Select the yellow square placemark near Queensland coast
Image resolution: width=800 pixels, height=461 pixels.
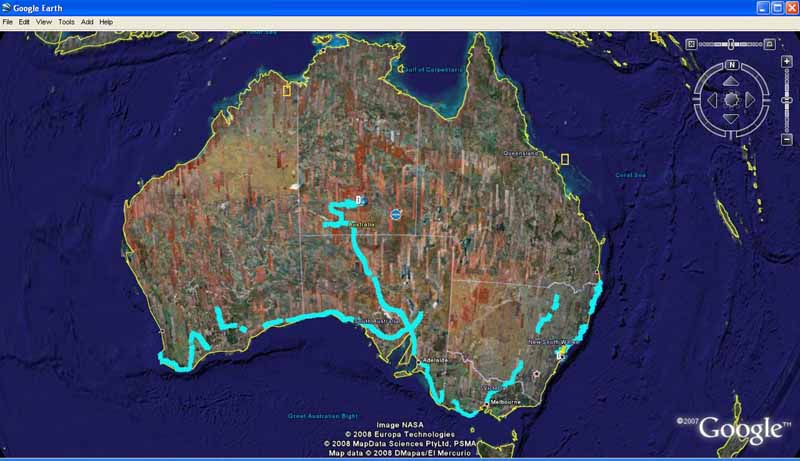coord(564,159)
